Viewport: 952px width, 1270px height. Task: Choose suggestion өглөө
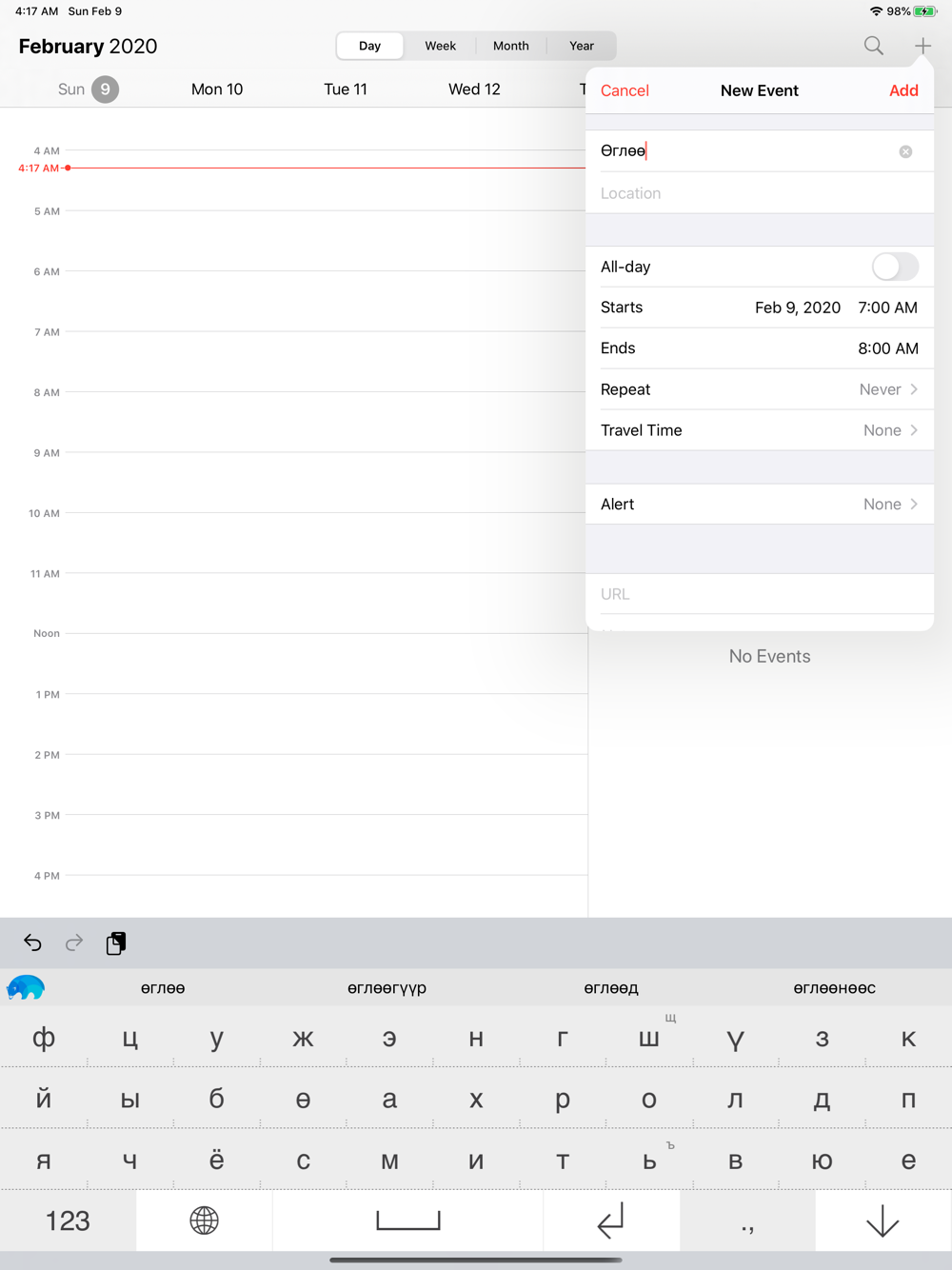(x=163, y=988)
